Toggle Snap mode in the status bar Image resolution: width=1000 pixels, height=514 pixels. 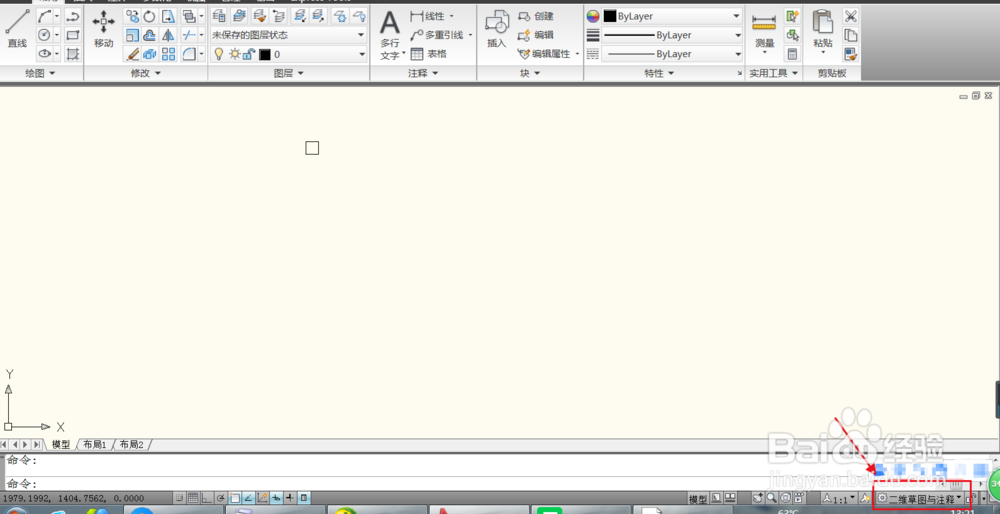tap(180, 497)
